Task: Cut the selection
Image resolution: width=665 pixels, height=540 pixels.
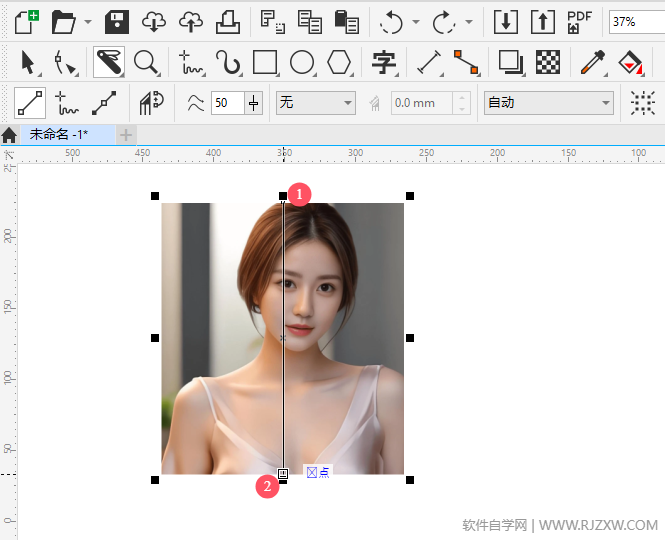Action: coord(272,22)
